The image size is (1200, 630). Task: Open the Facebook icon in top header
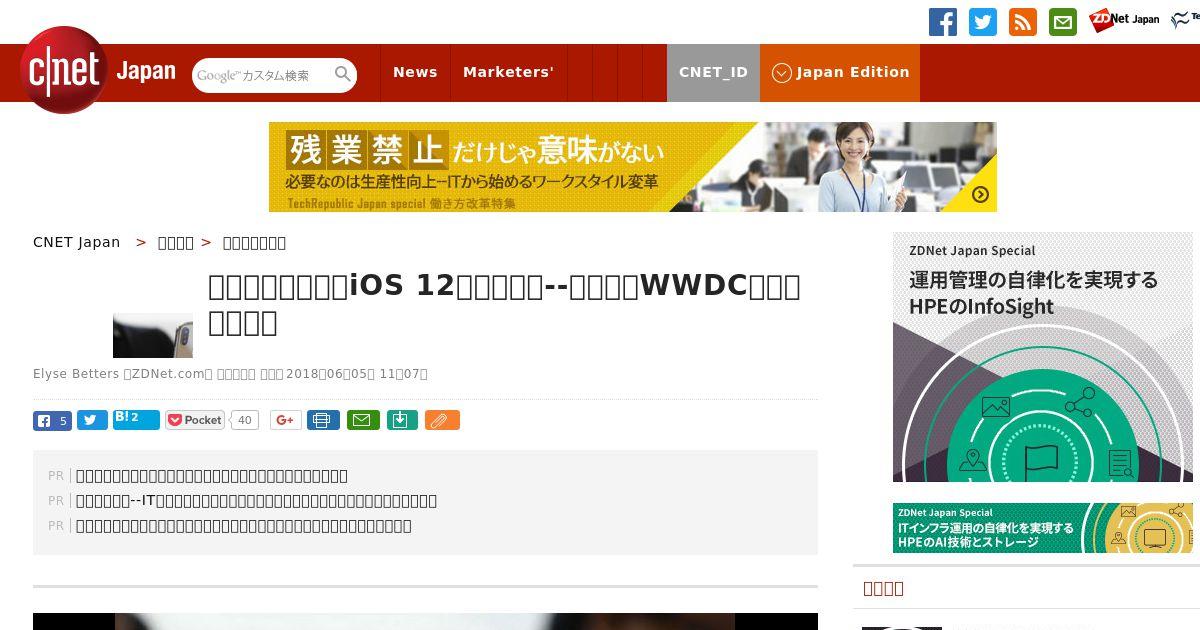point(943,22)
